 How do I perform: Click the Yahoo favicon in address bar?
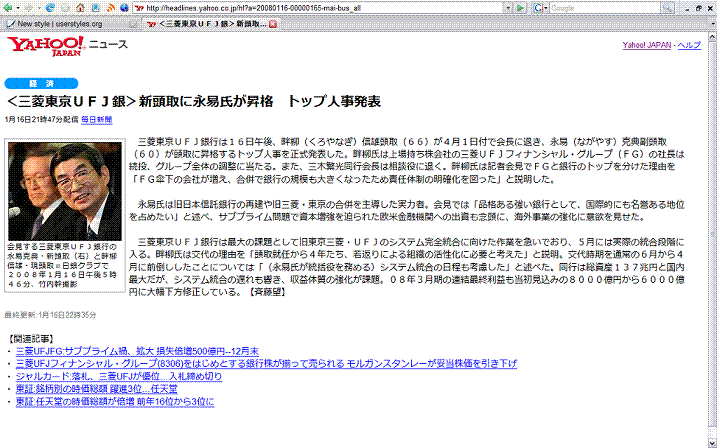pyautogui.click(x=140, y=8)
